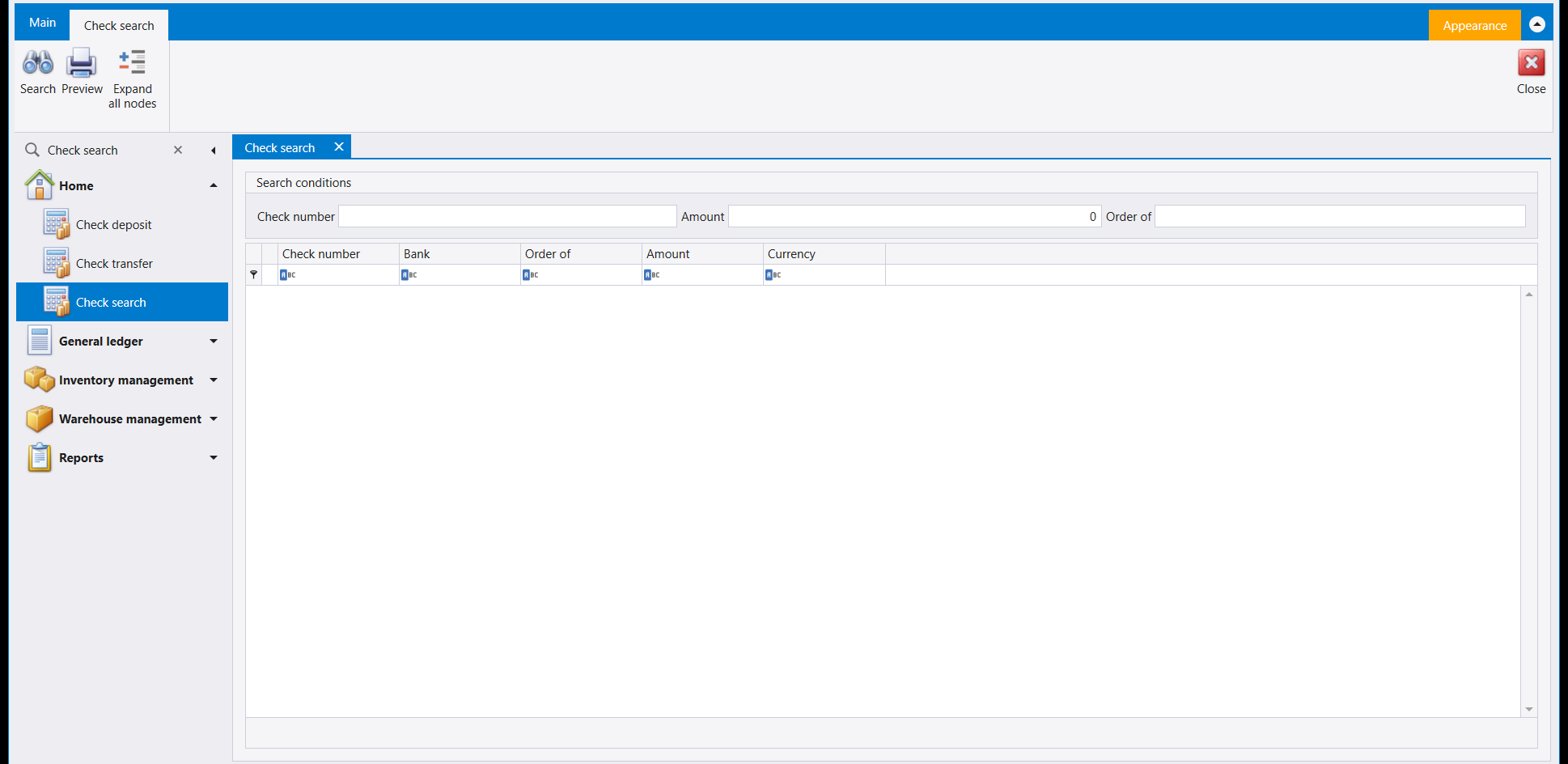Open Check deposit from the sidebar
The image size is (1568, 764).
click(122, 224)
